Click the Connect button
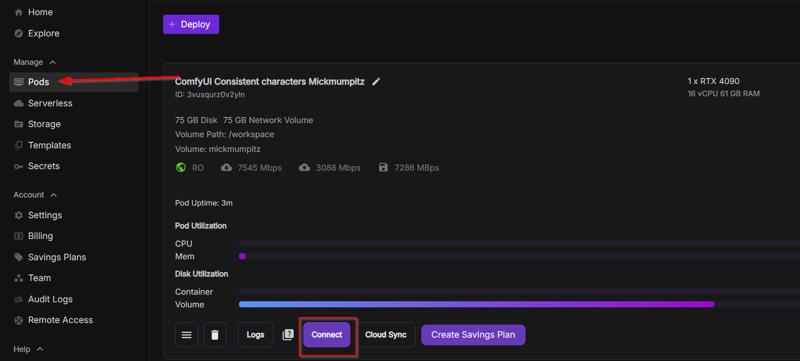 click(327, 335)
